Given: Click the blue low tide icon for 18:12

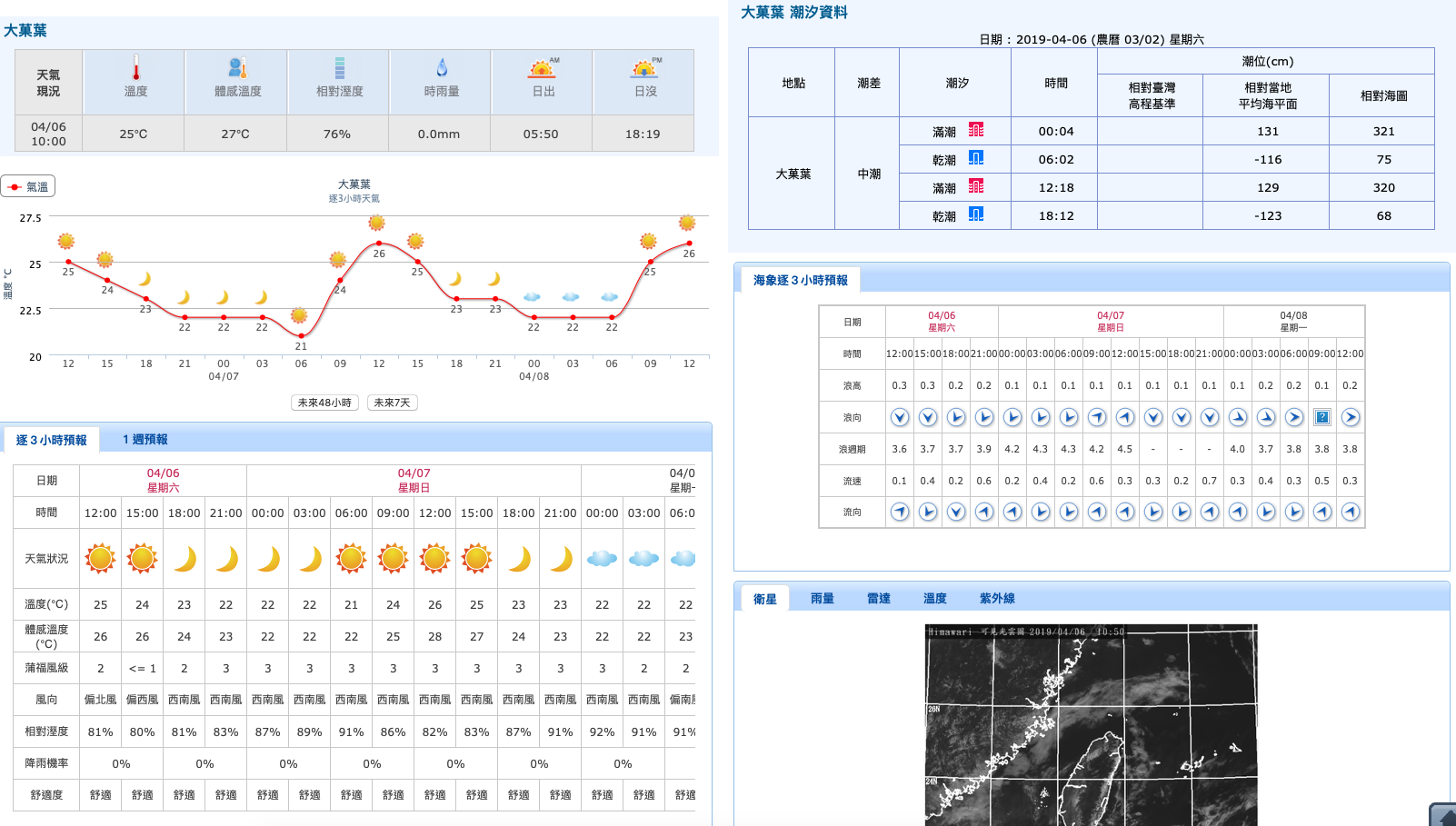Looking at the screenshot, I should coord(976,214).
